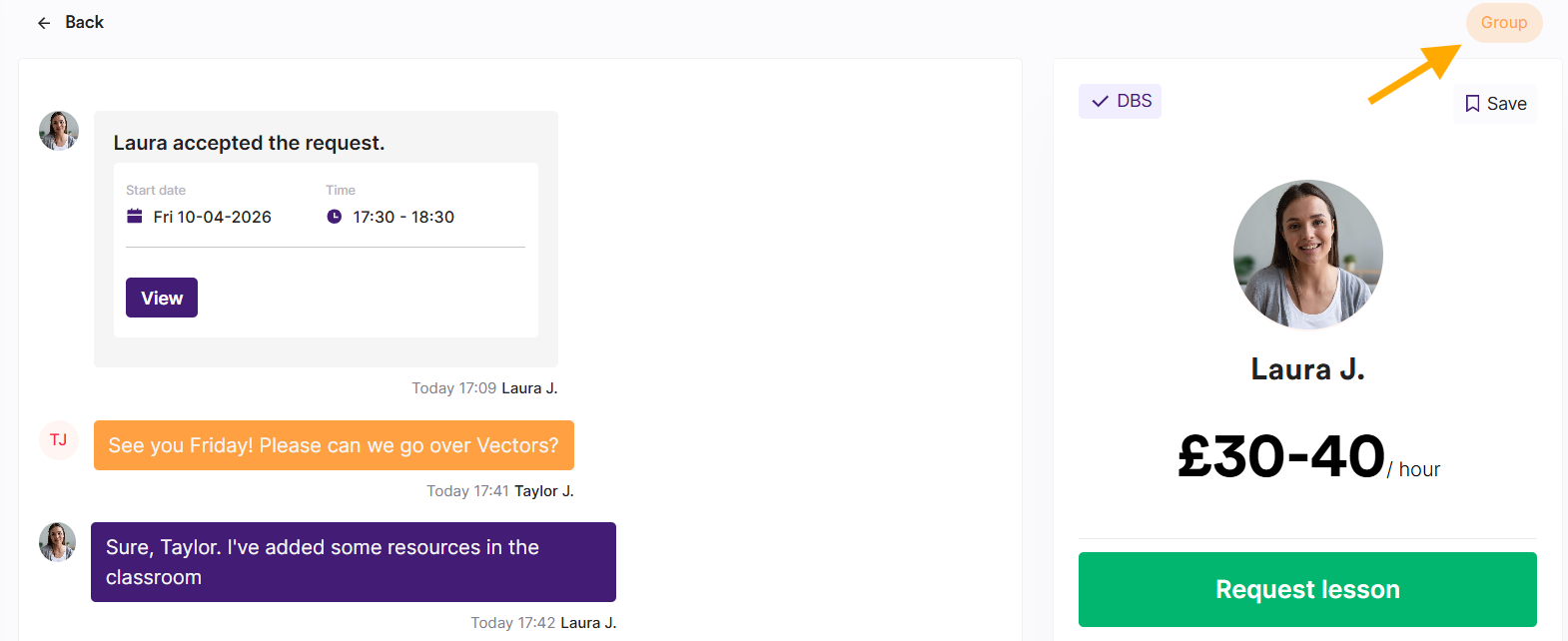This screenshot has width=1568, height=641.
Task: Select the purple classroom resources message
Action: tap(353, 562)
